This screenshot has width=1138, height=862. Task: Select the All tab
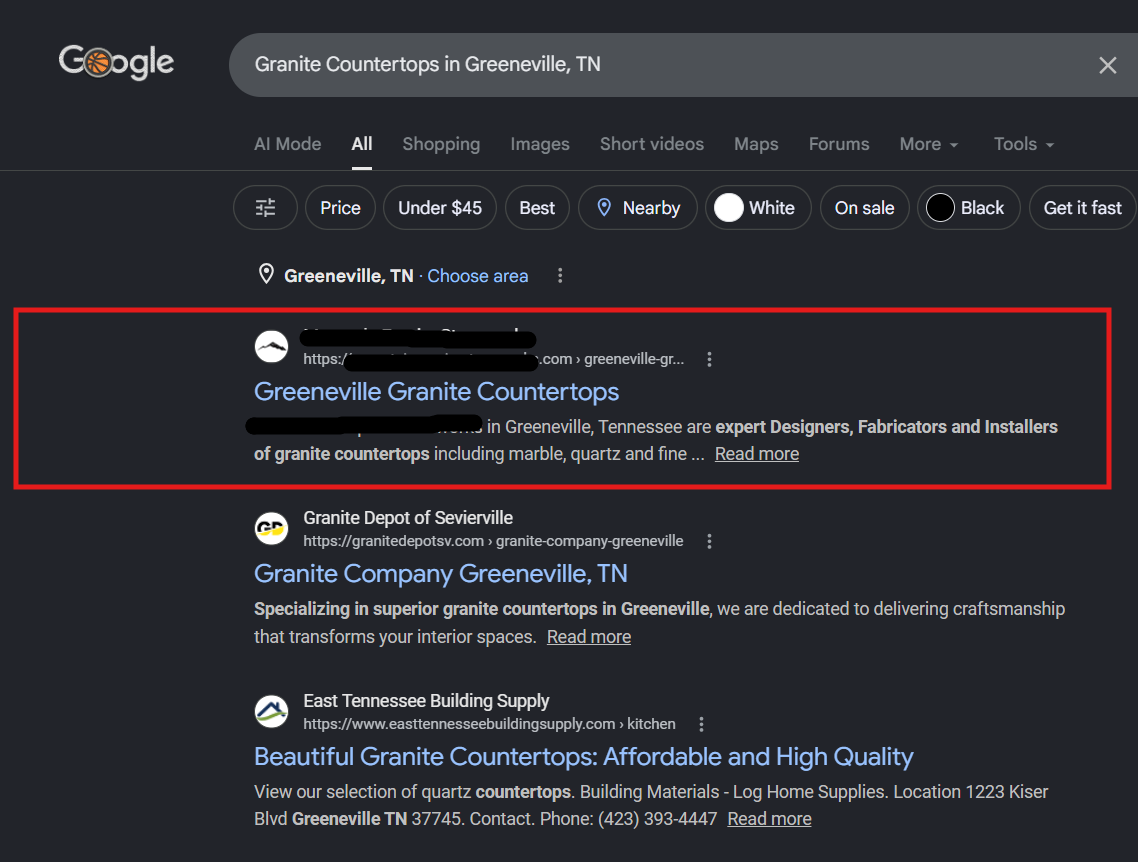[361, 144]
